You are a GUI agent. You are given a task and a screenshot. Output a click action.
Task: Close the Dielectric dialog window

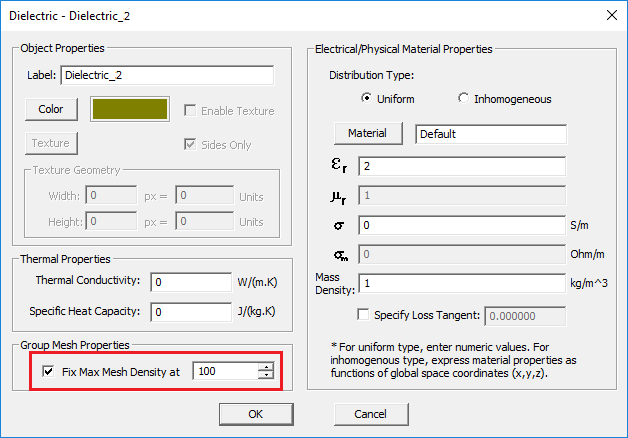pyautogui.click(x=610, y=12)
